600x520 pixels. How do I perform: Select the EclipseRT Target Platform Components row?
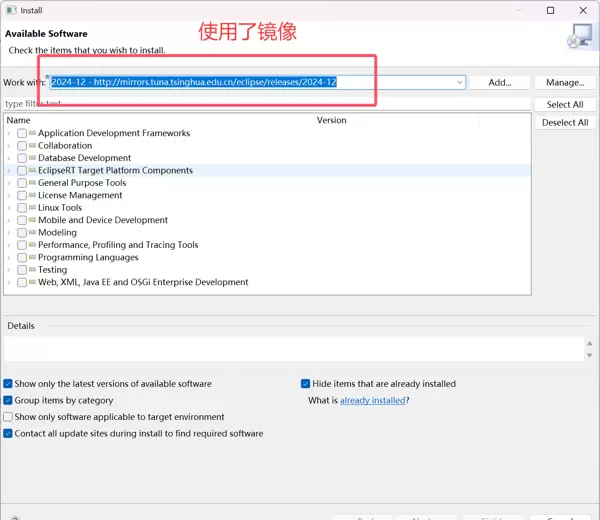coord(115,171)
